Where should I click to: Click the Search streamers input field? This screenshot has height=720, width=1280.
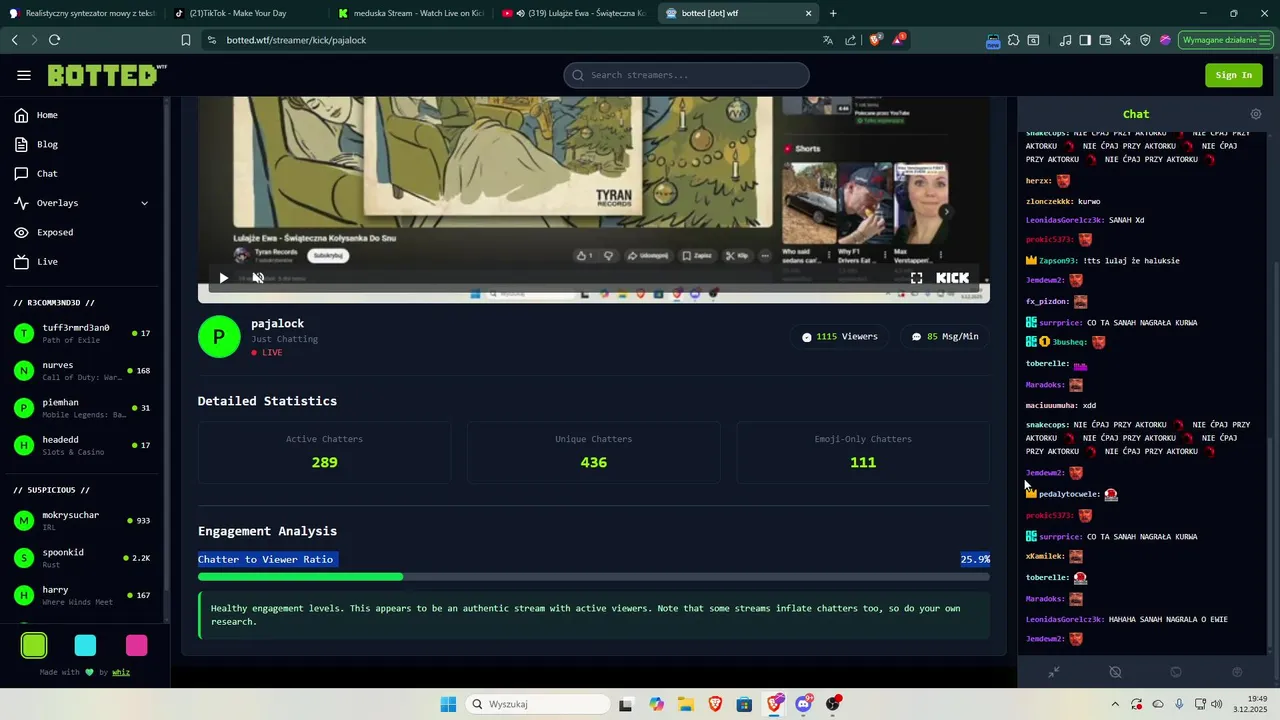pos(686,75)
